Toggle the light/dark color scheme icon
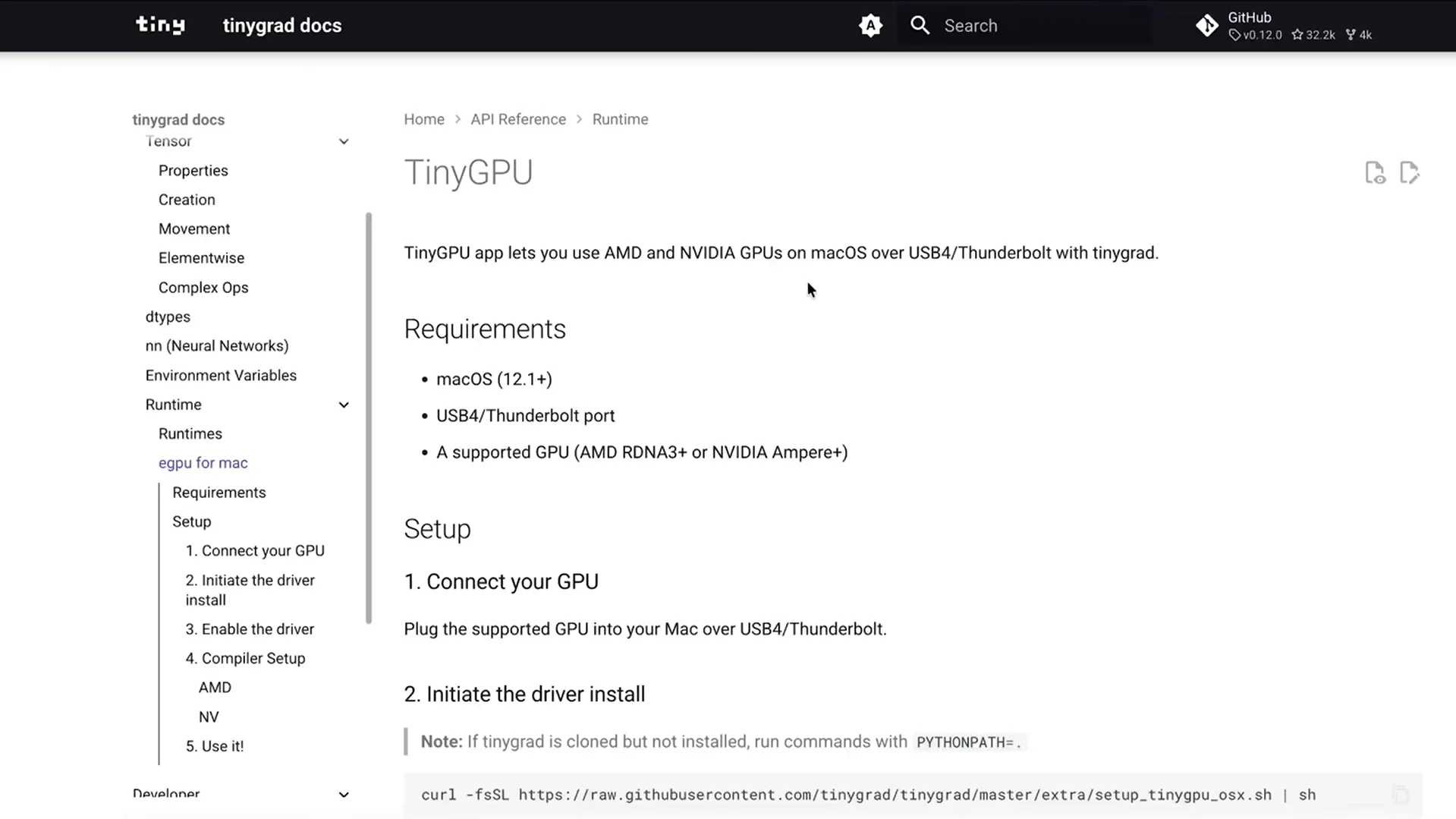Screen dimensions: 1456x819 pos(870,26)
